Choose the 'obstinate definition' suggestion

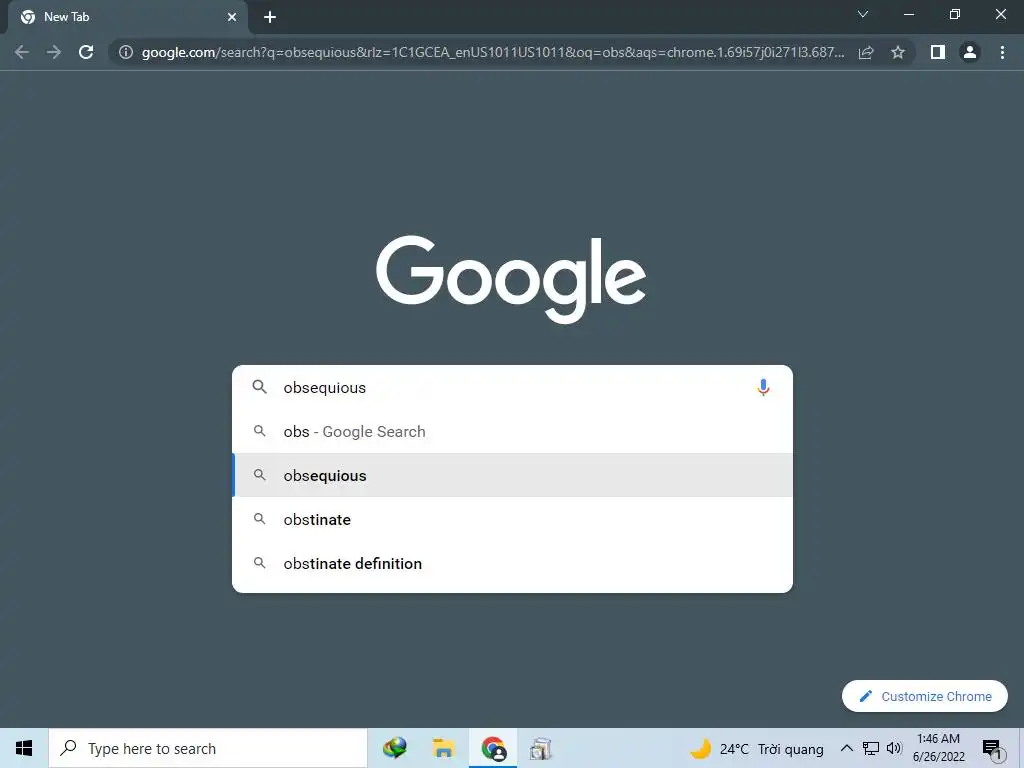click(x=513, y=564)
